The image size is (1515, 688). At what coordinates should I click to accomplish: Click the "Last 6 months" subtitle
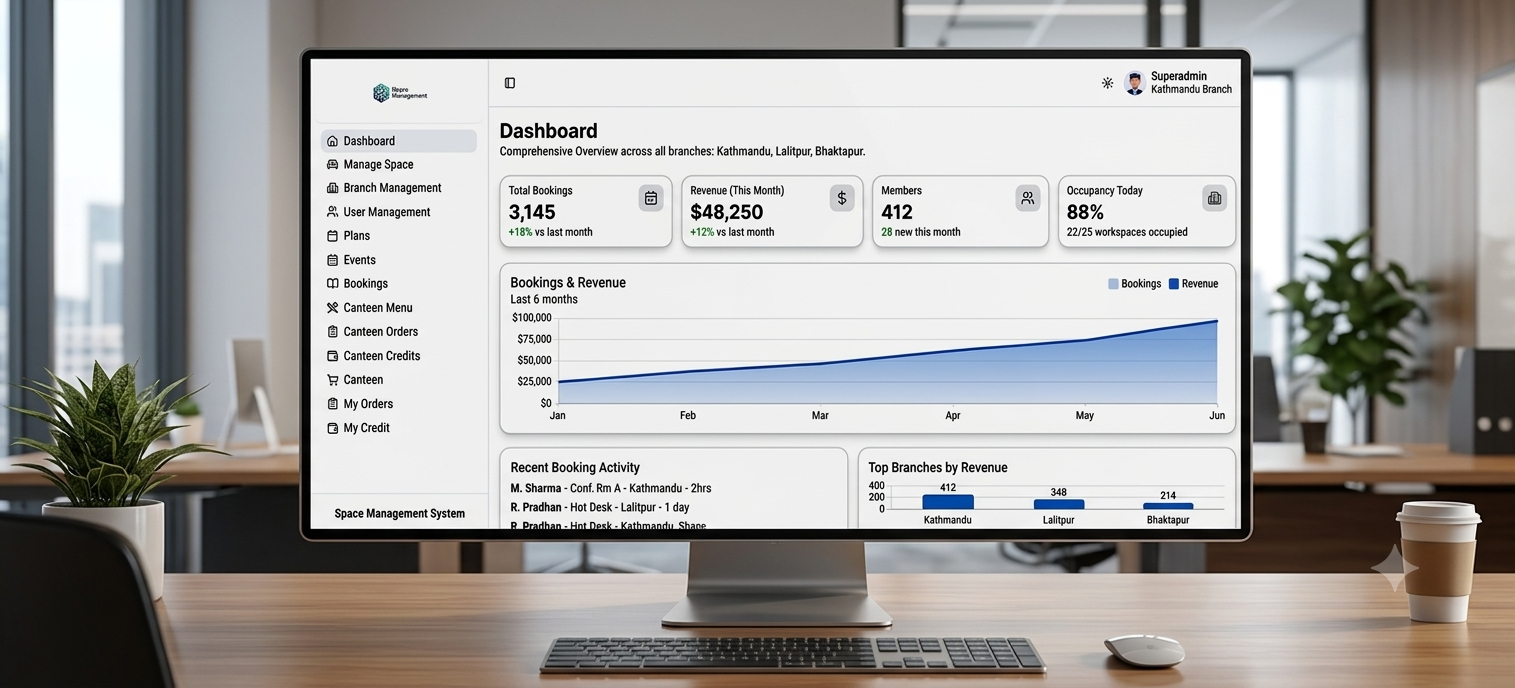coord(544,299)
